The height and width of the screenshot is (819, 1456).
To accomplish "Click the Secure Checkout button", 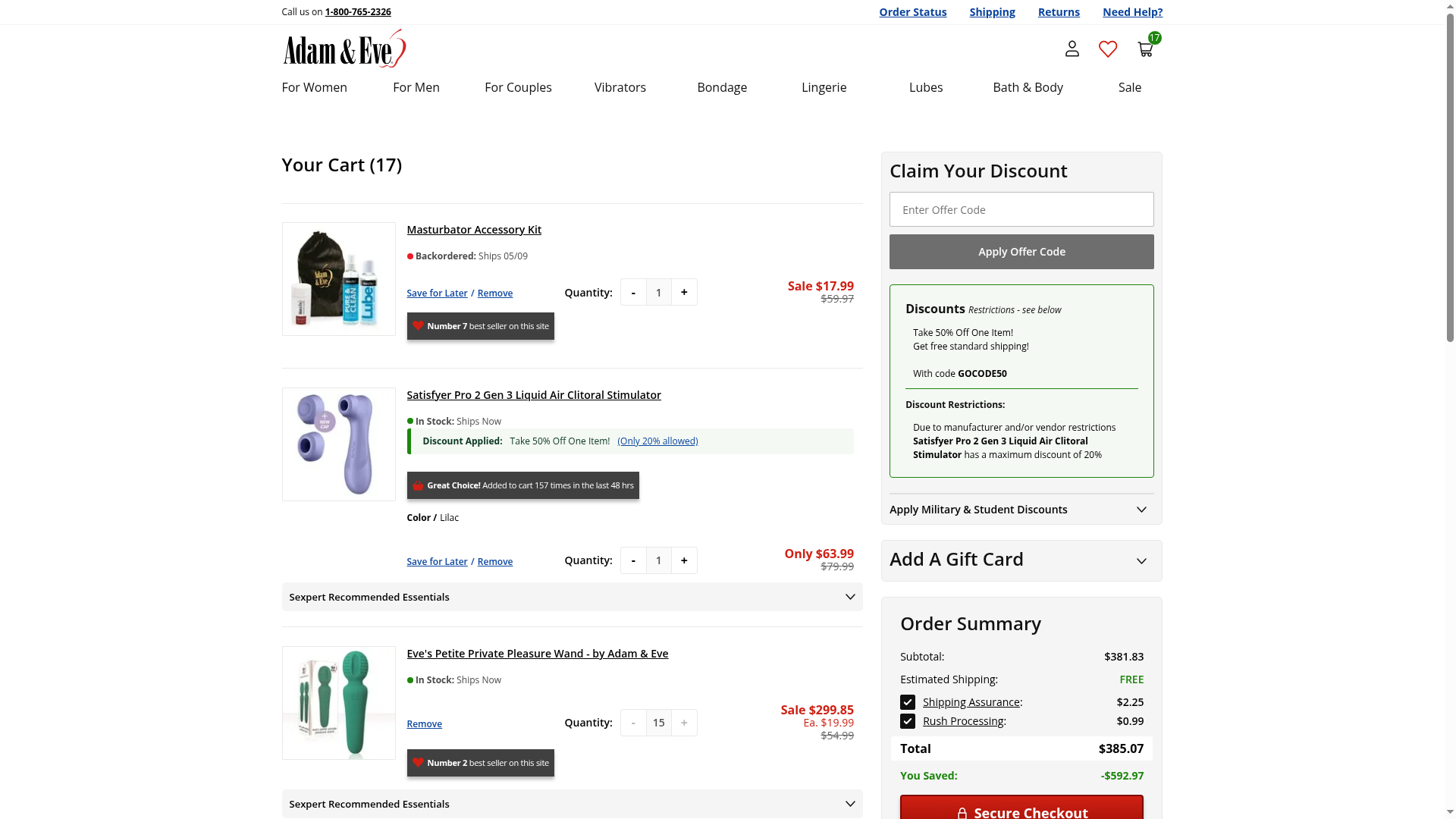I will coord(1021,810).
